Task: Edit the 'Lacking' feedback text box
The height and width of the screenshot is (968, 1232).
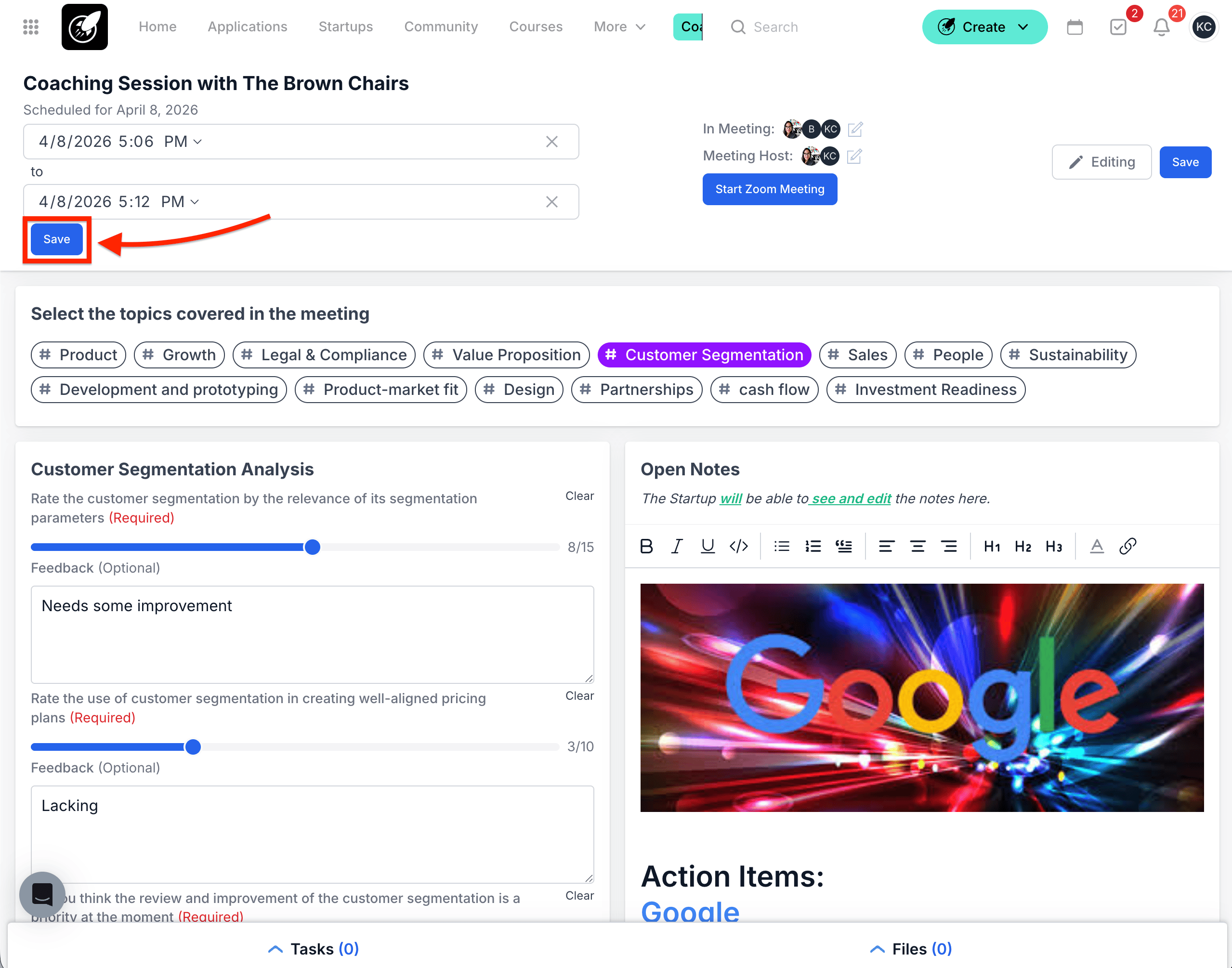Action: (x=312, y=834)
